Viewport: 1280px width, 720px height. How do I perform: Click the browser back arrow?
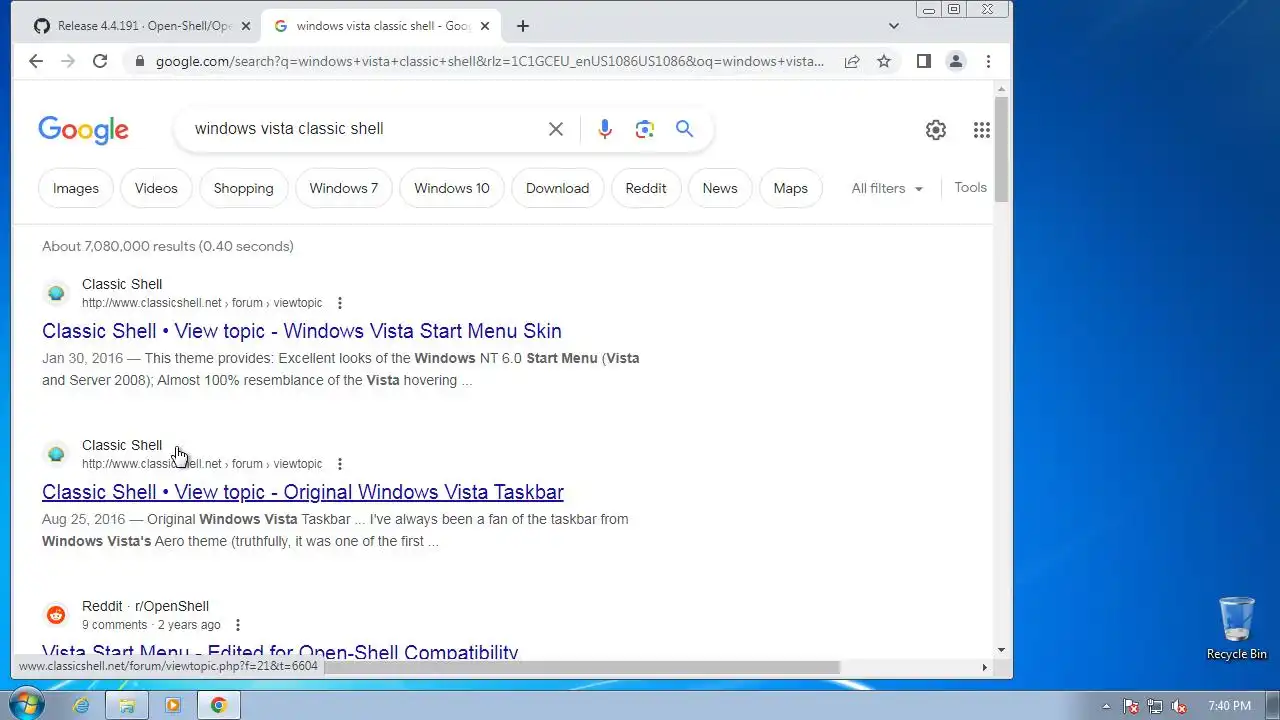36,61
